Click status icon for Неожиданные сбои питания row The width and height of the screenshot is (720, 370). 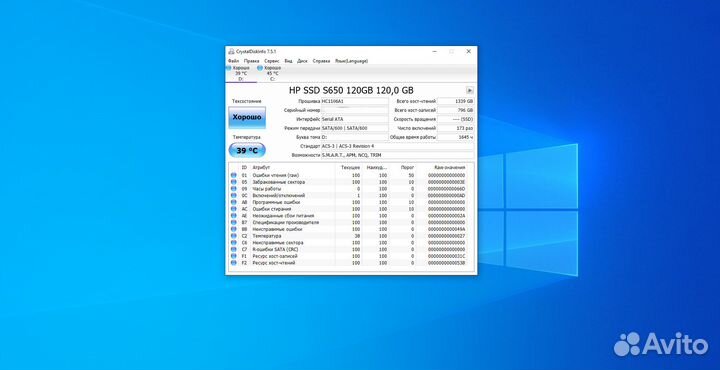coord(233,216)
